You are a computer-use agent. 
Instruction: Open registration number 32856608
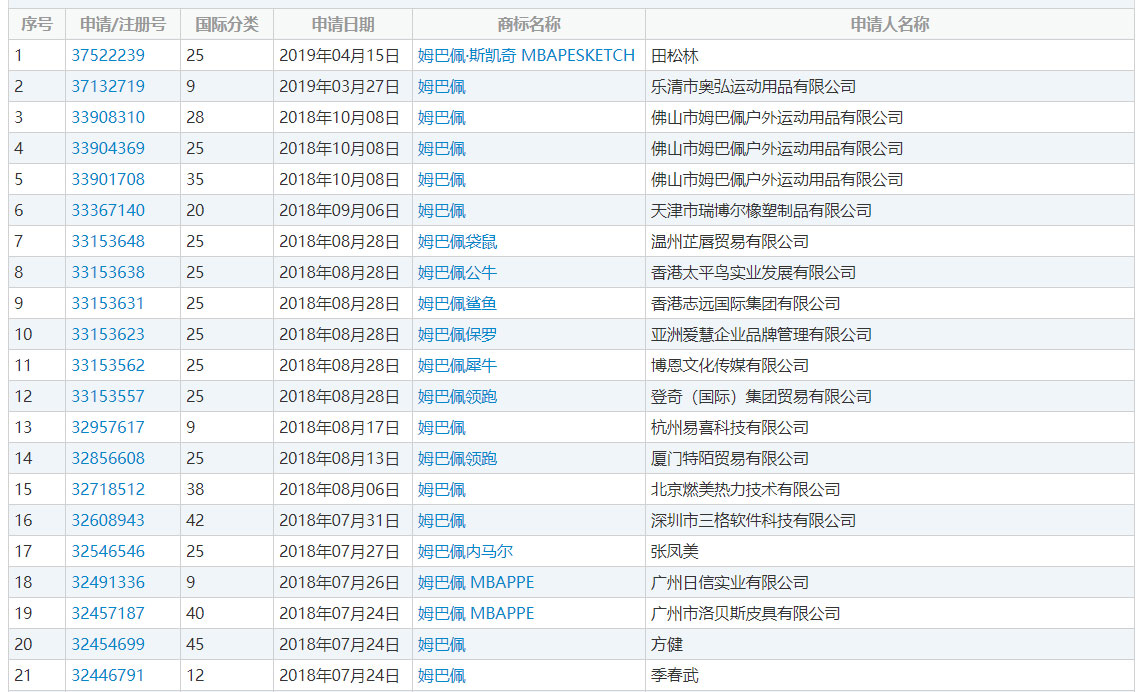[x=108, y=458]
